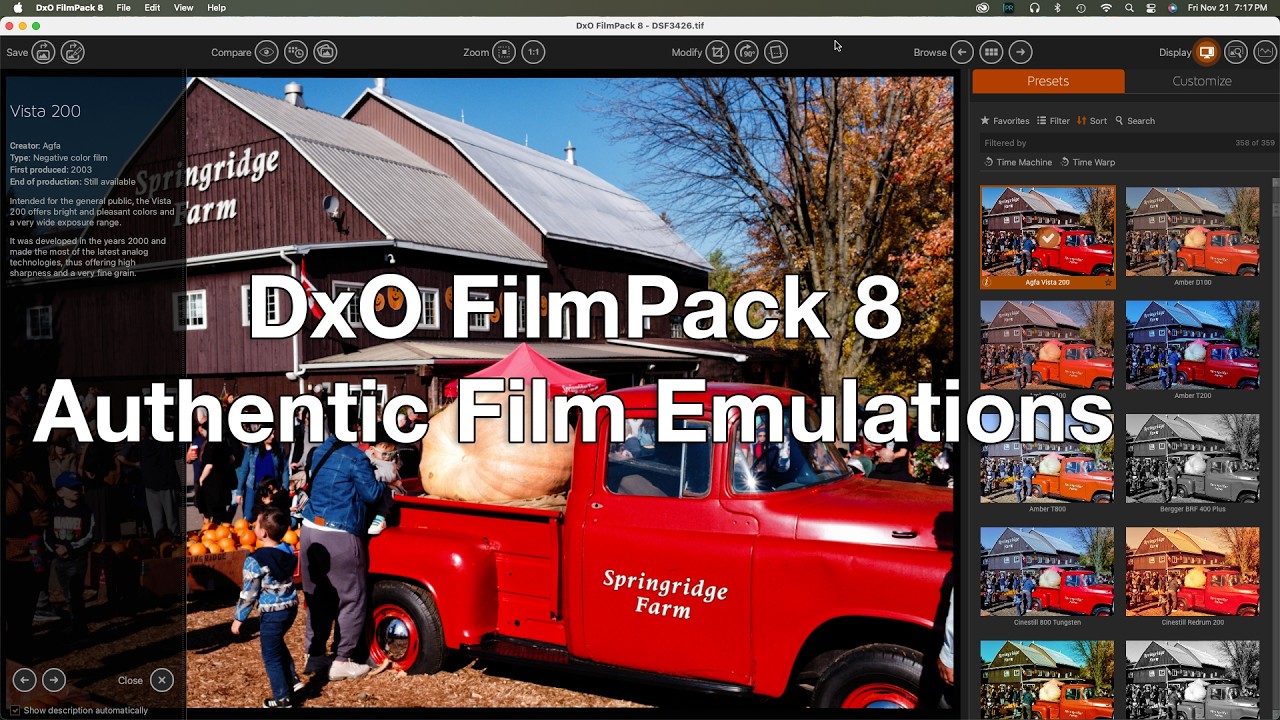Open the presets Sort menu
The height and width of the screenshot is (720, 1280).
pyautogui.click(x=1092, y=121)
